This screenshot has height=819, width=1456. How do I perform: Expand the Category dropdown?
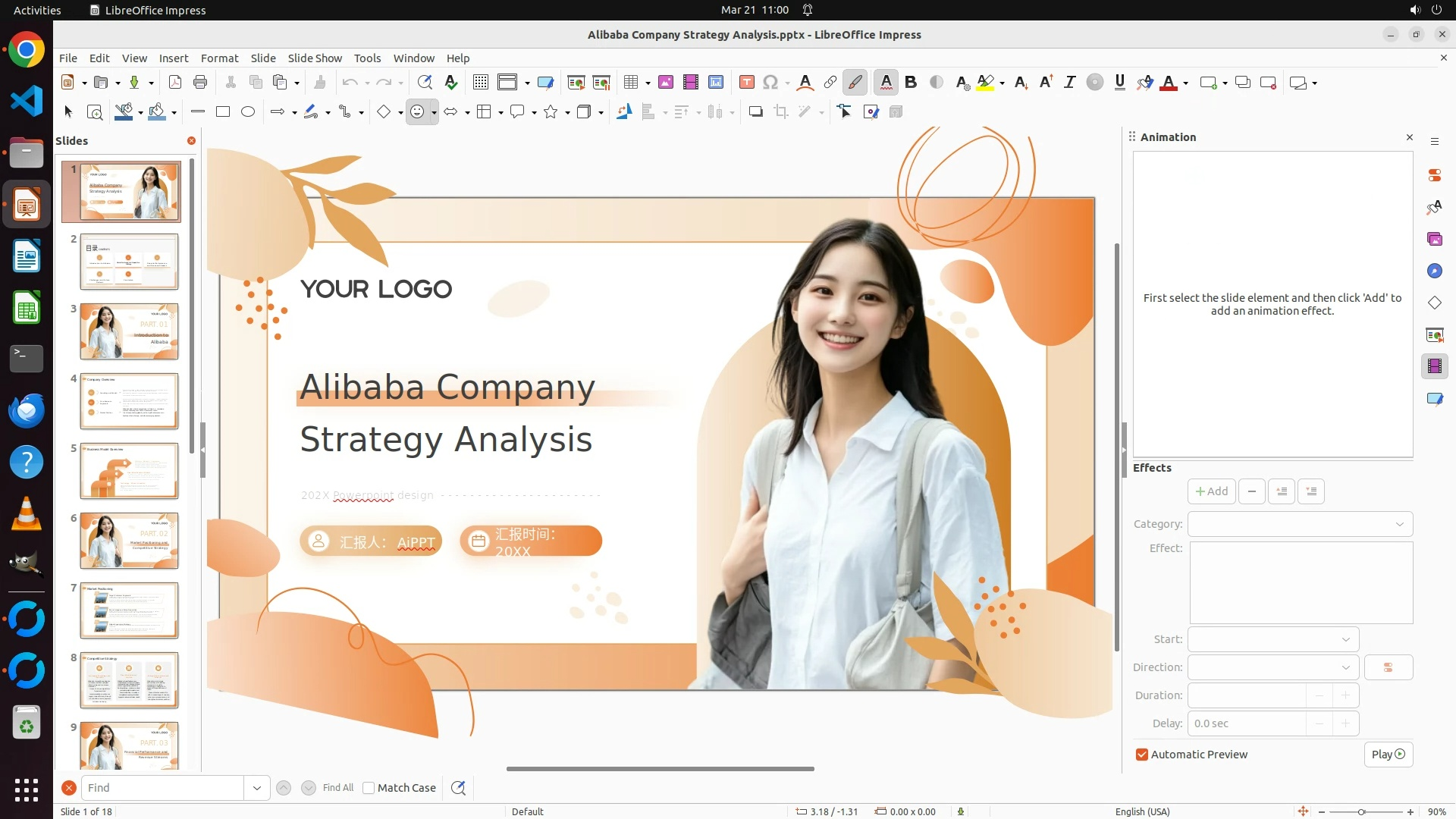1300,524
